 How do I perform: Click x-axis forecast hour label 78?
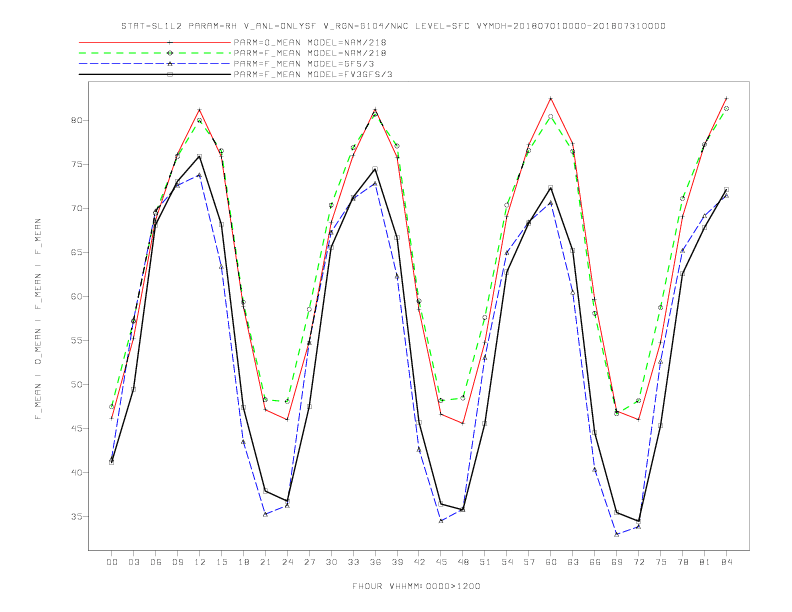coord(682,562)
